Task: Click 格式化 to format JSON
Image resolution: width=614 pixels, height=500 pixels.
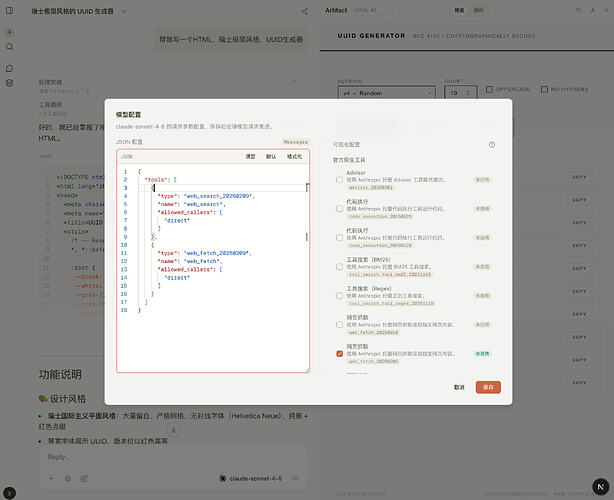Action: 294,157
